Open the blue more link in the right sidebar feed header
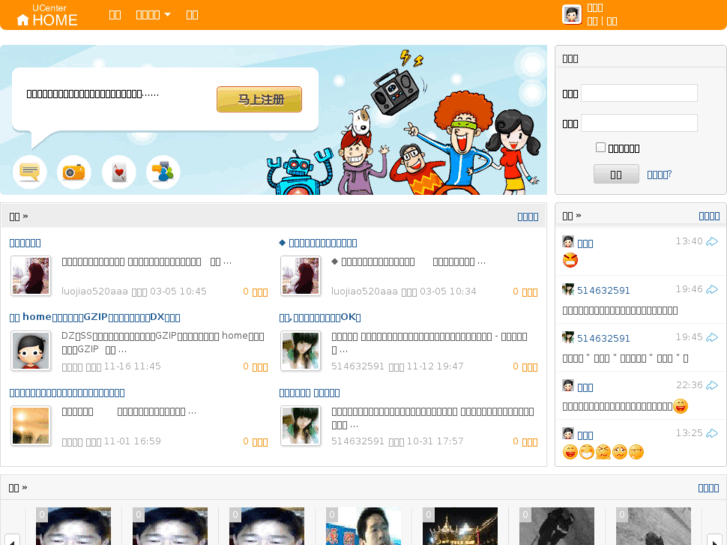This screenshot has width=727, height=545. coord(709,216)
